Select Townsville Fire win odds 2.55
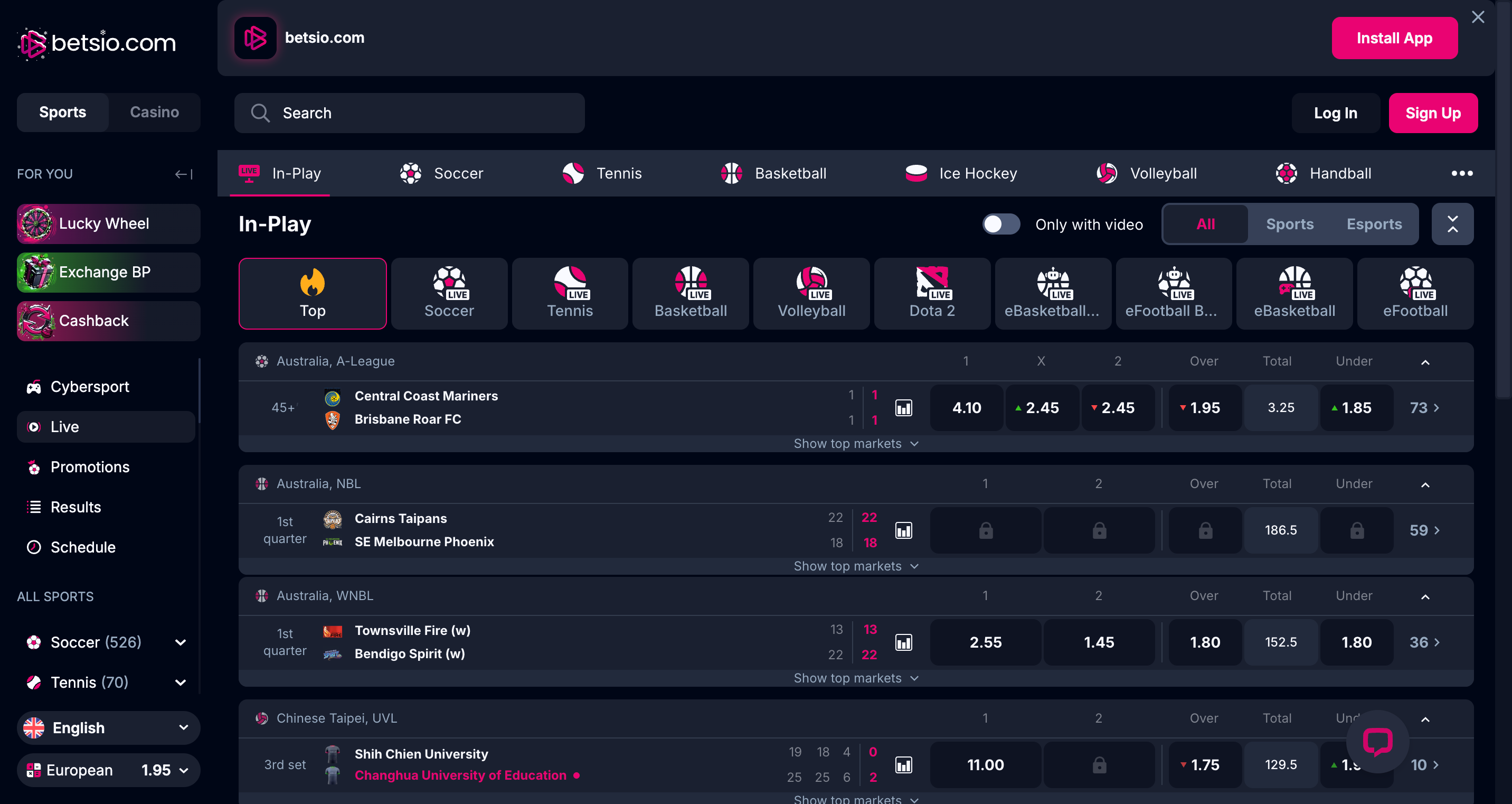Image resolution: width=1512 pixels, height=804 pixels. 986,642
